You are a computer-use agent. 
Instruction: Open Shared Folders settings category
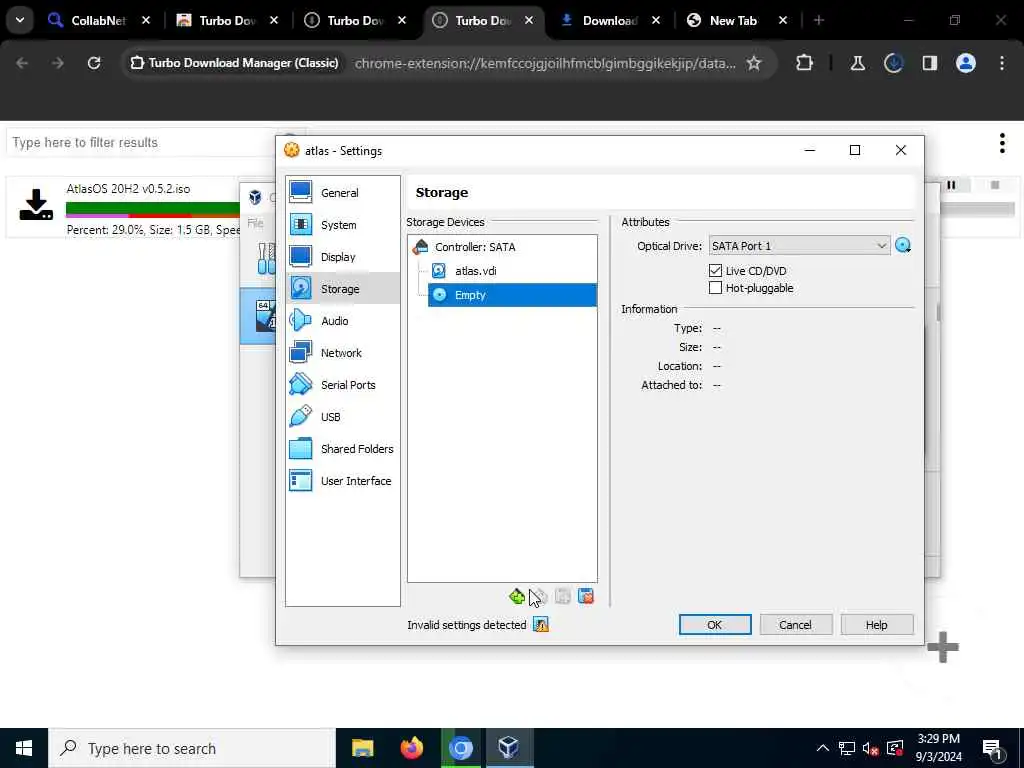(342, 449)
